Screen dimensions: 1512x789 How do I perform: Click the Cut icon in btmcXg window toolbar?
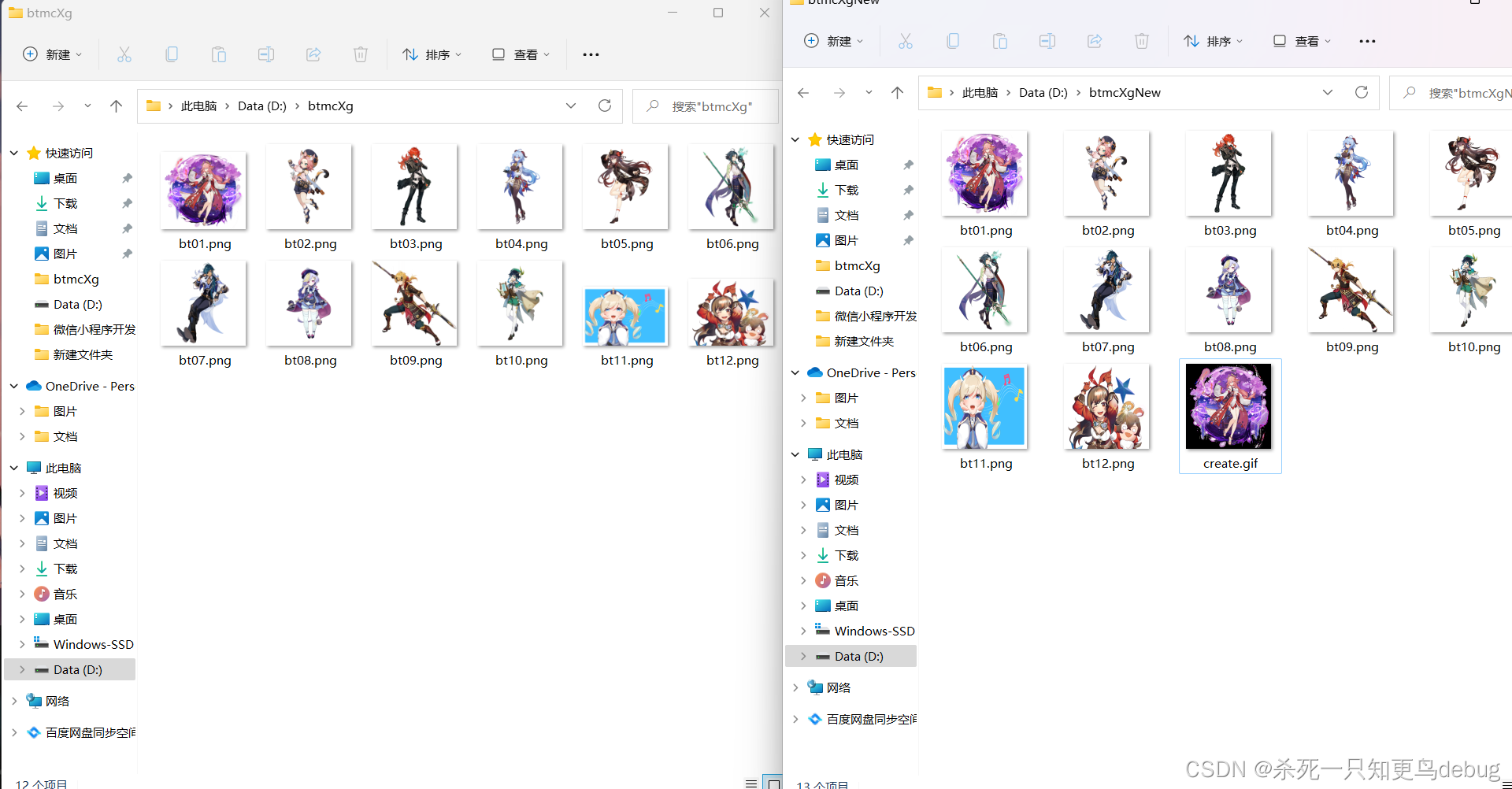pyautogui.click(x=124, y=54)
